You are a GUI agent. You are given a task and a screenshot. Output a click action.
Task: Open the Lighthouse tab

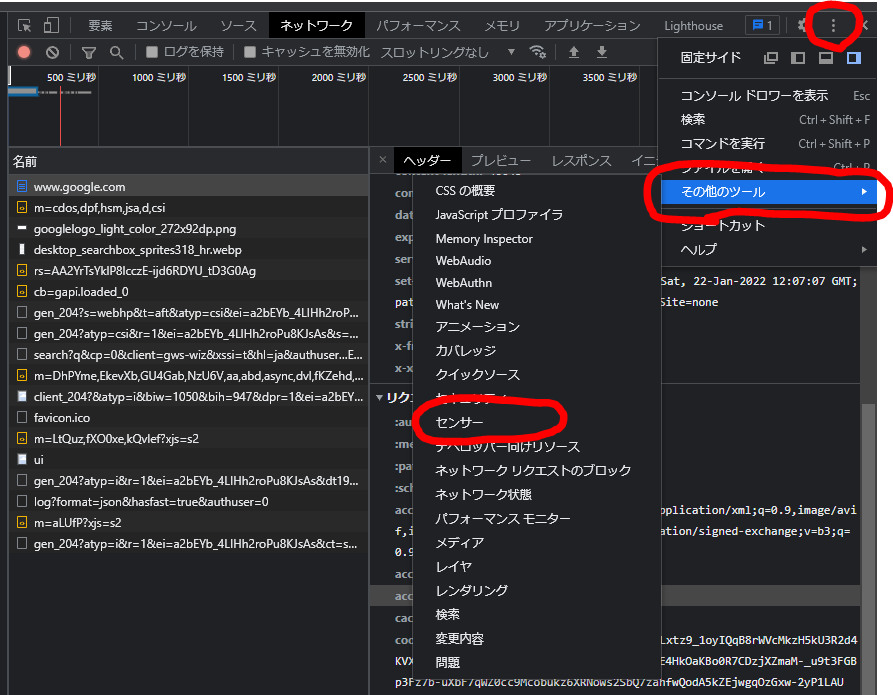(x=693, y=26)
